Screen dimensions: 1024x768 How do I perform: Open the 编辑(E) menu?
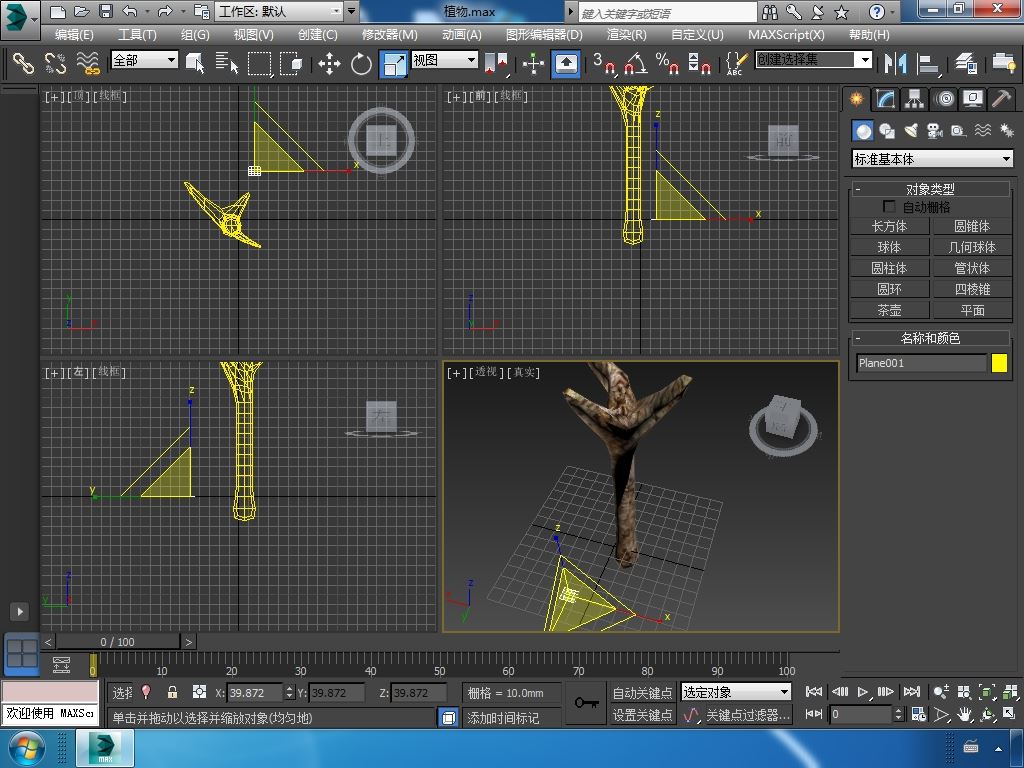74,35
